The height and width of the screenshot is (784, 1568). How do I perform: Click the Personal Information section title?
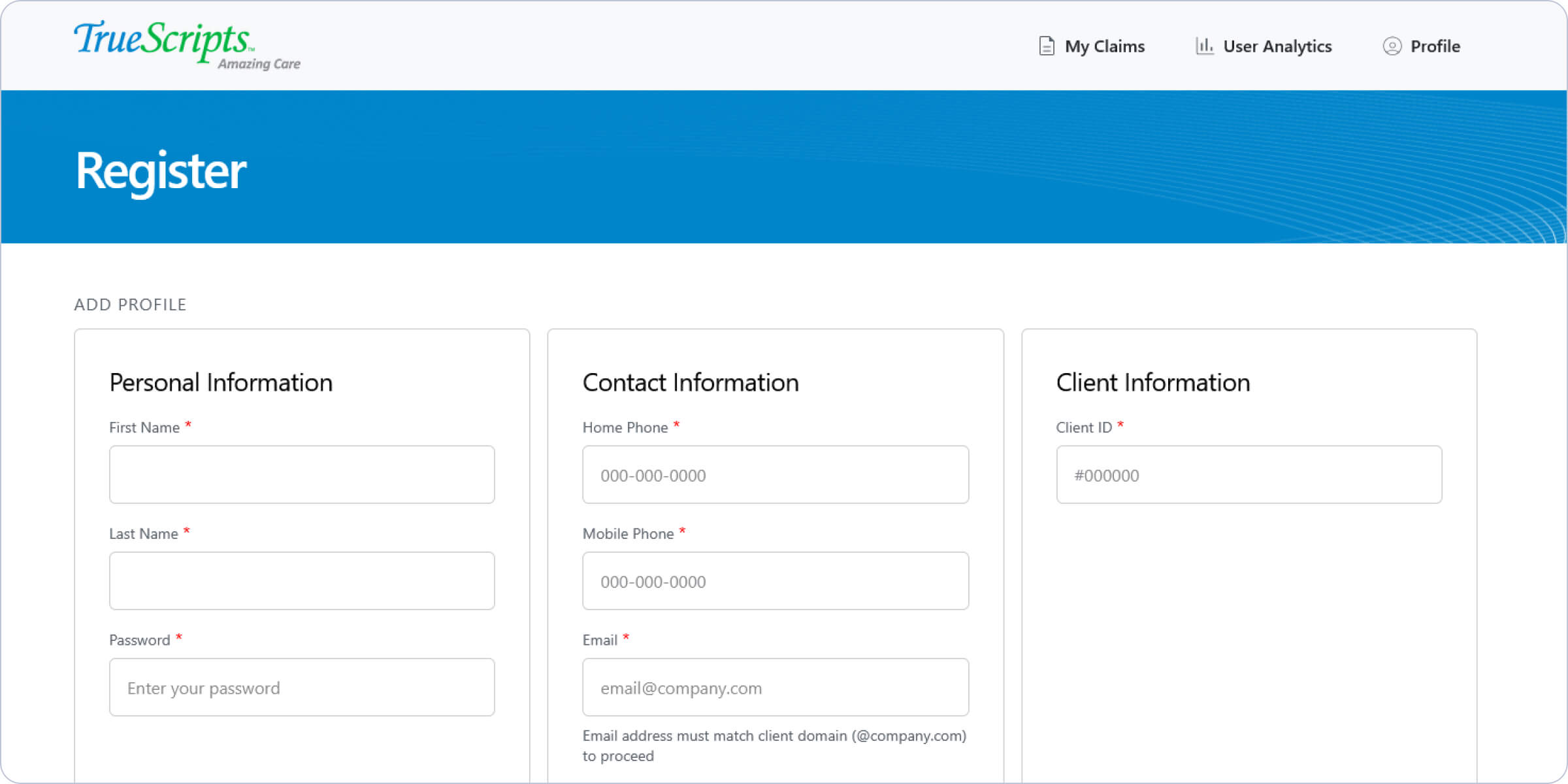coord(221,383)
